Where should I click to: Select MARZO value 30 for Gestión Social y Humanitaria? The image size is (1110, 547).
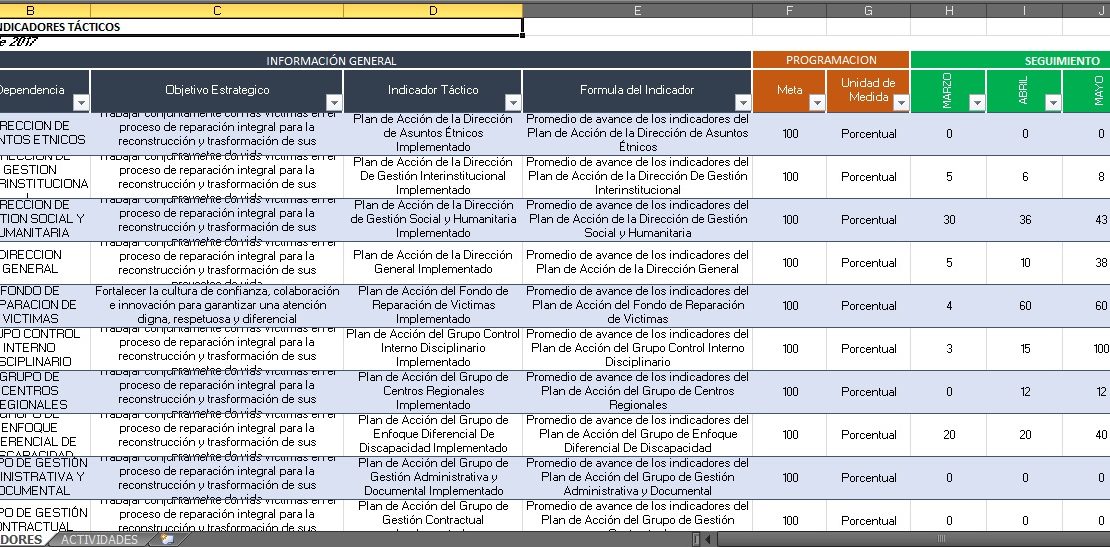click(949, 219)
